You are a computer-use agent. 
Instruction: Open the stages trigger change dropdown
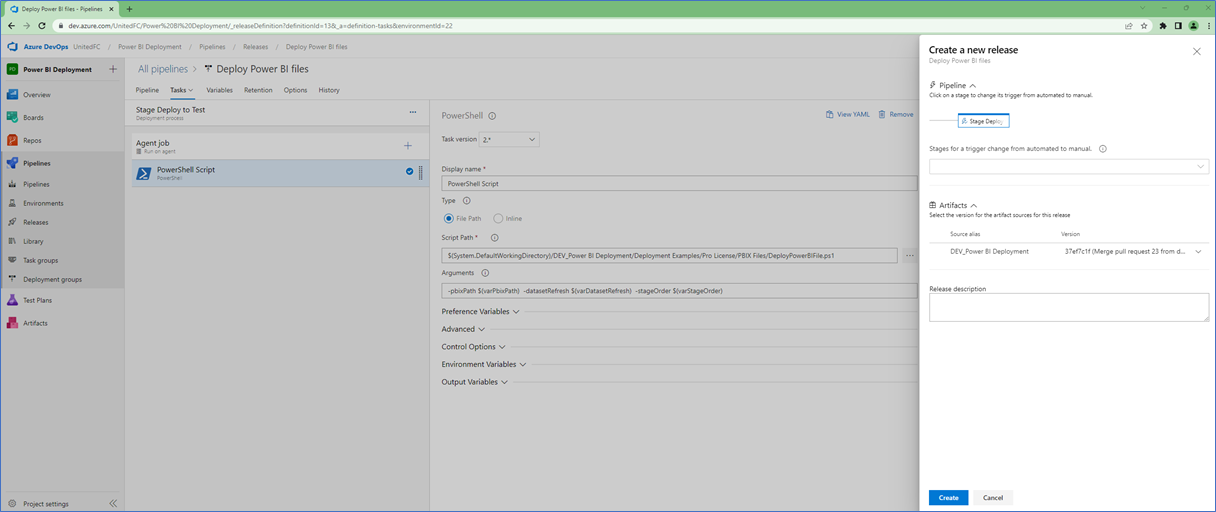[1069, 167]
